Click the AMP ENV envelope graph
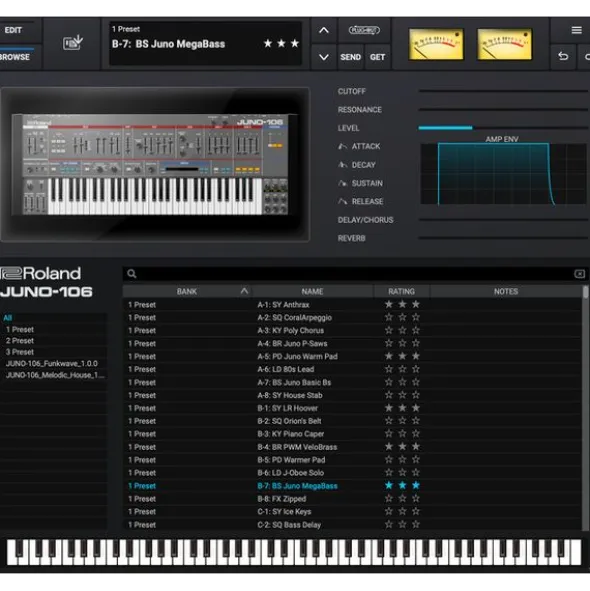This screenshot has width=590, height=591. pos(503,174)
